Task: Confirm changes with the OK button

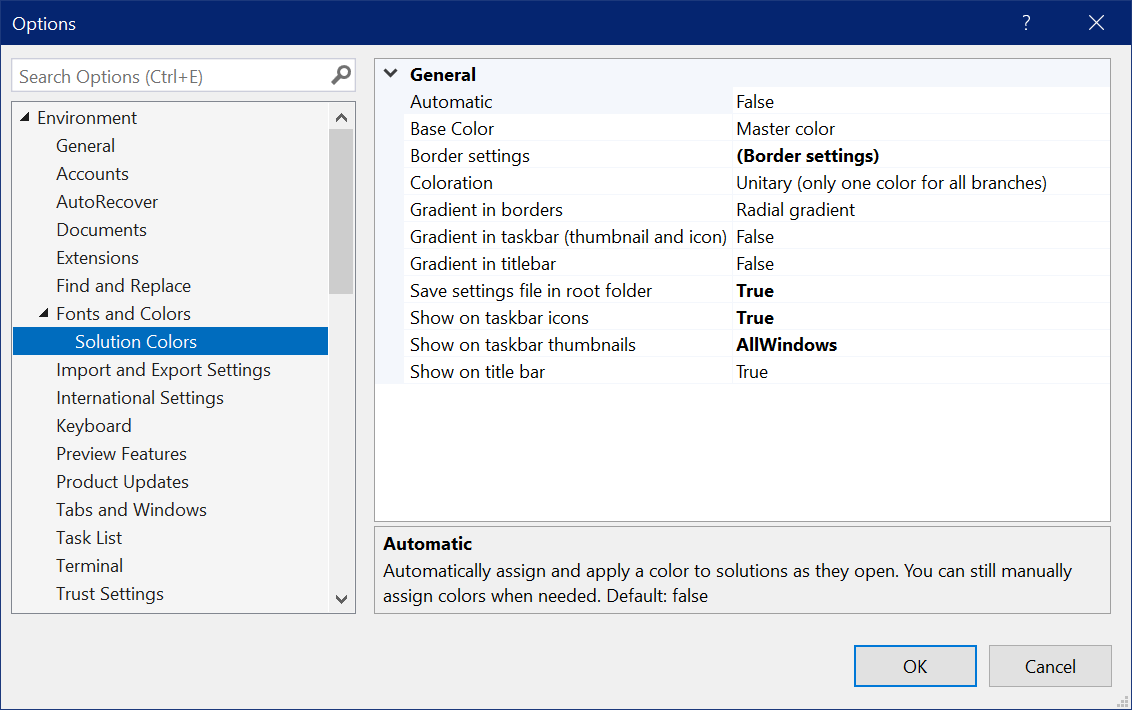Action: click(x=915, y=666)
